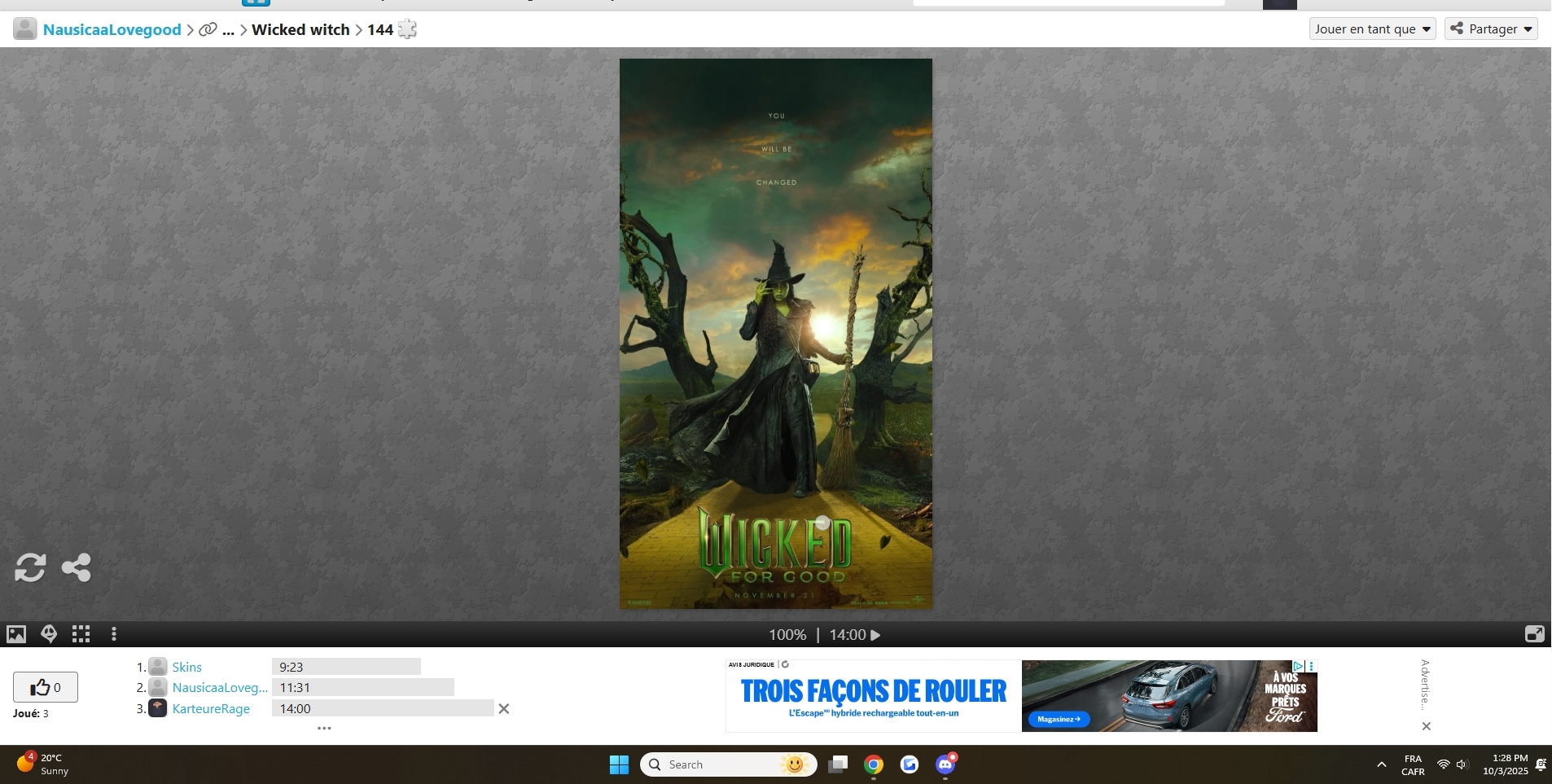Click the 11:31 time entry
The image size is (1552, 784).
(363, 688)
